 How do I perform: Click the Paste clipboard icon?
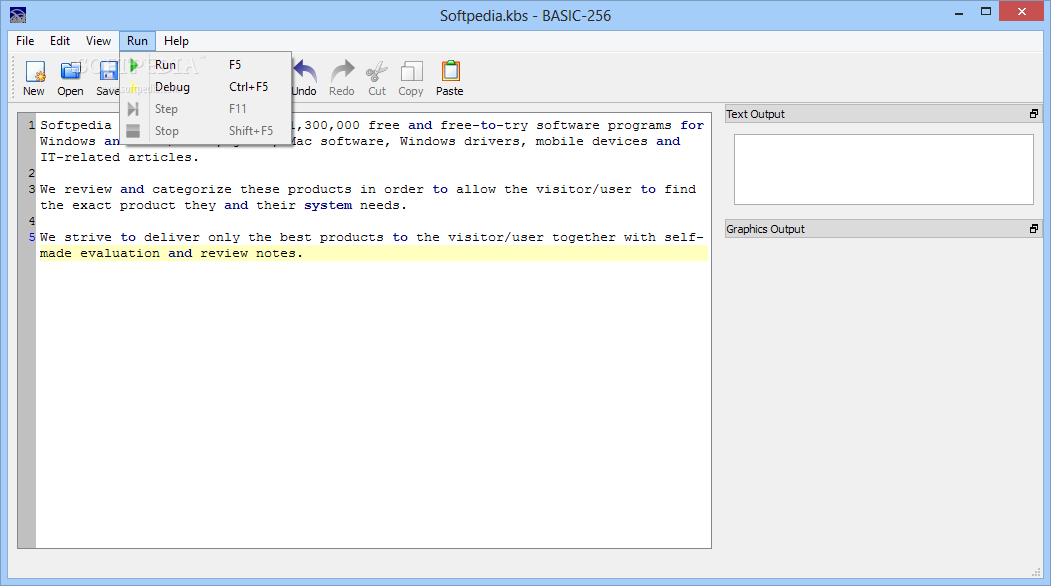tap(450, 71)
